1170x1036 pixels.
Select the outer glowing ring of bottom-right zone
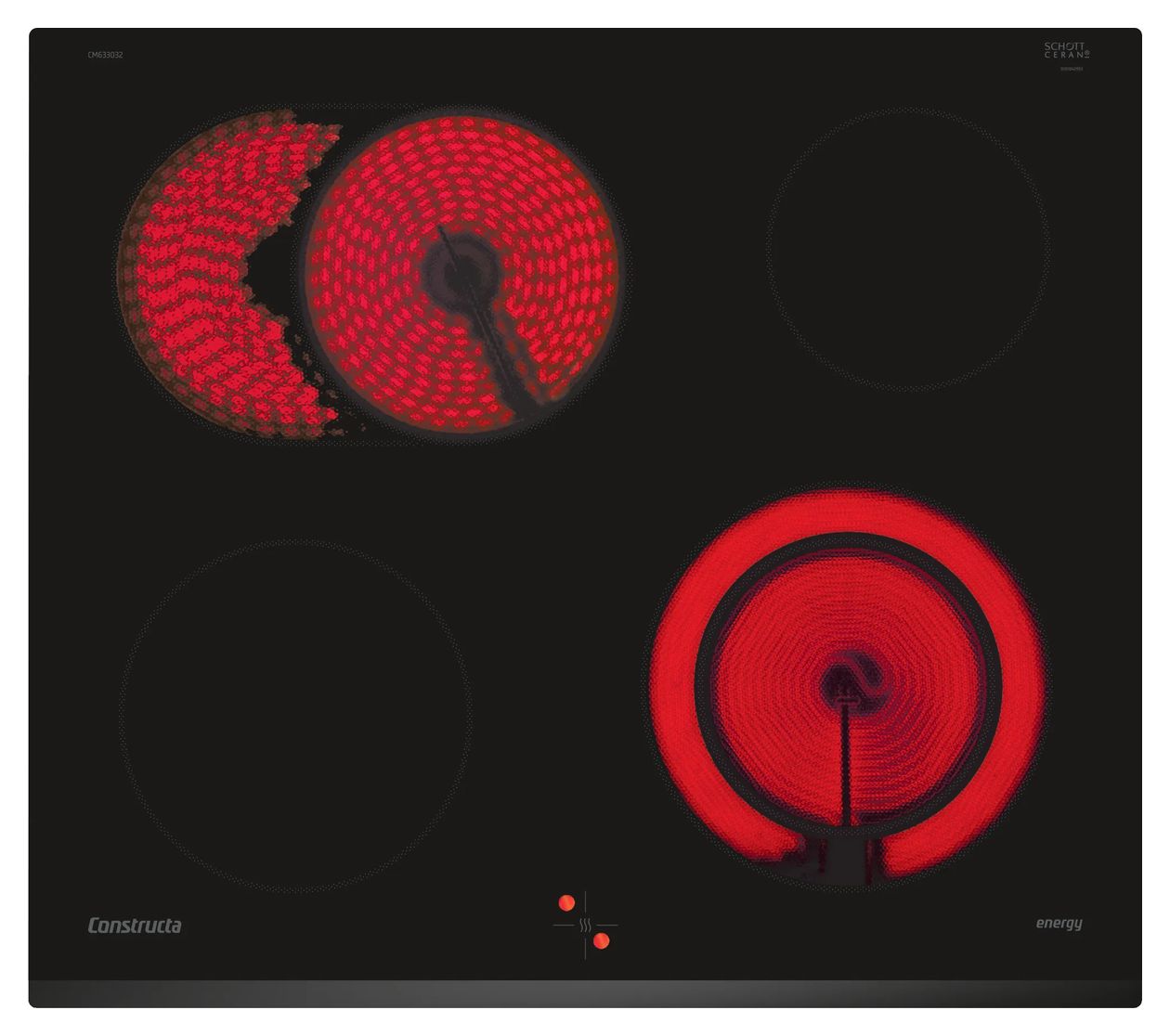[670, 687]
